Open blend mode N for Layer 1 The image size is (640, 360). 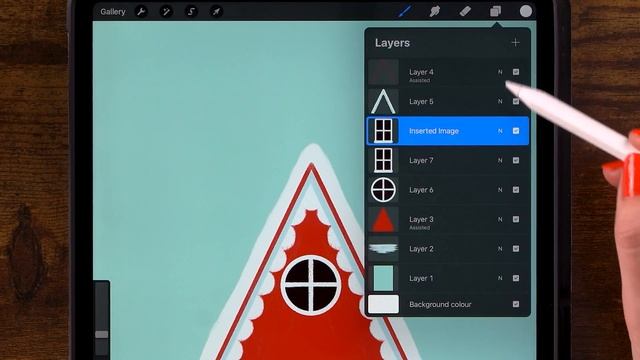(x=500, y=278)
